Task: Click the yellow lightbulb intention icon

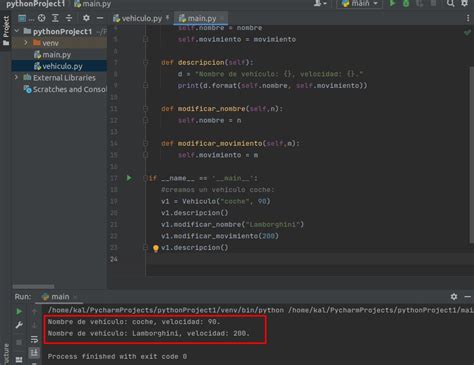Action: [x=155, y=248]
